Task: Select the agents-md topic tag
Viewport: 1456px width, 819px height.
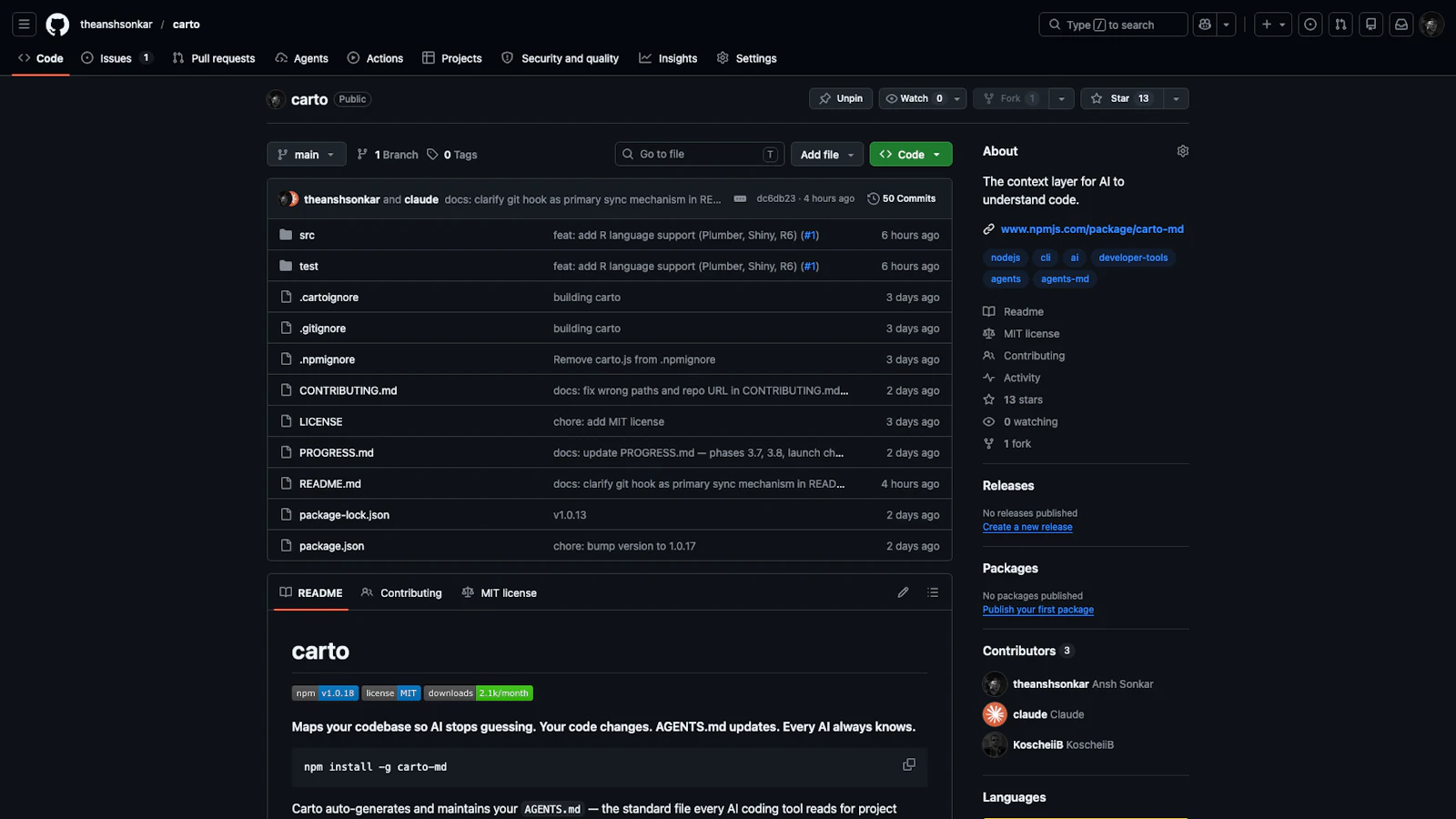Action: pyautogui.click(x=1065, y=279)
